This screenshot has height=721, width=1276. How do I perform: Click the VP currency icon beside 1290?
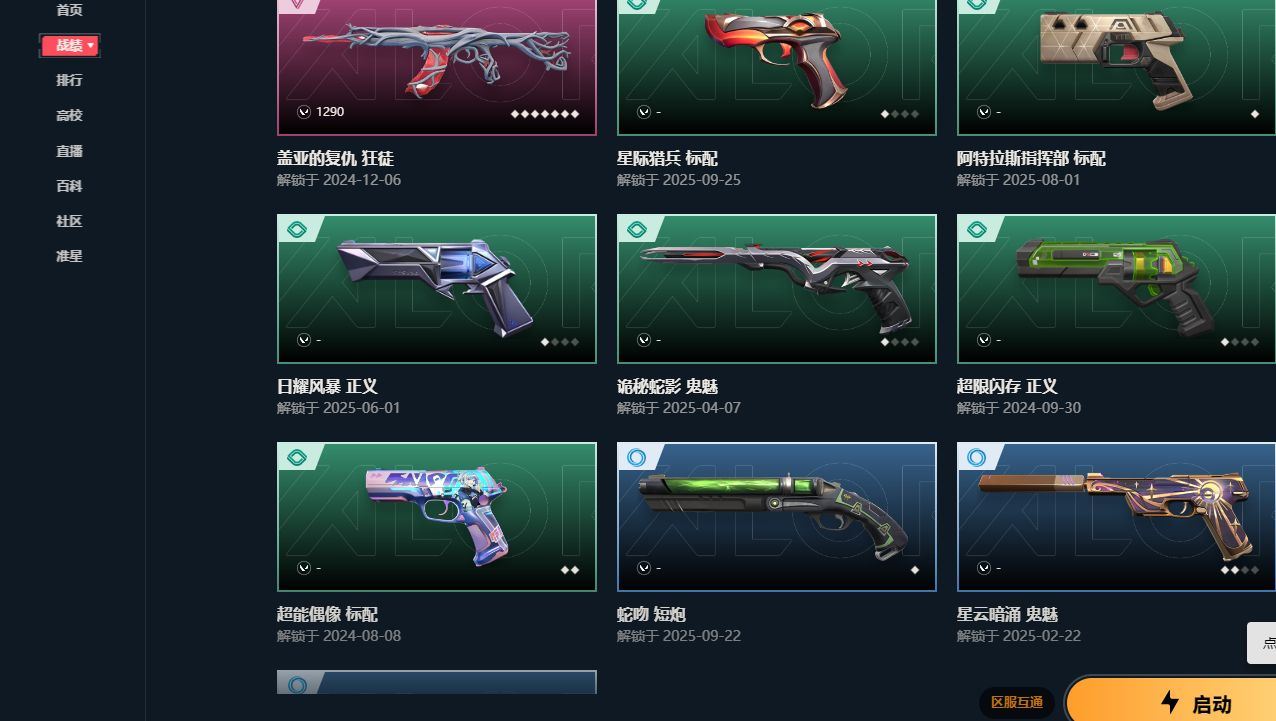tap(304, 112)
